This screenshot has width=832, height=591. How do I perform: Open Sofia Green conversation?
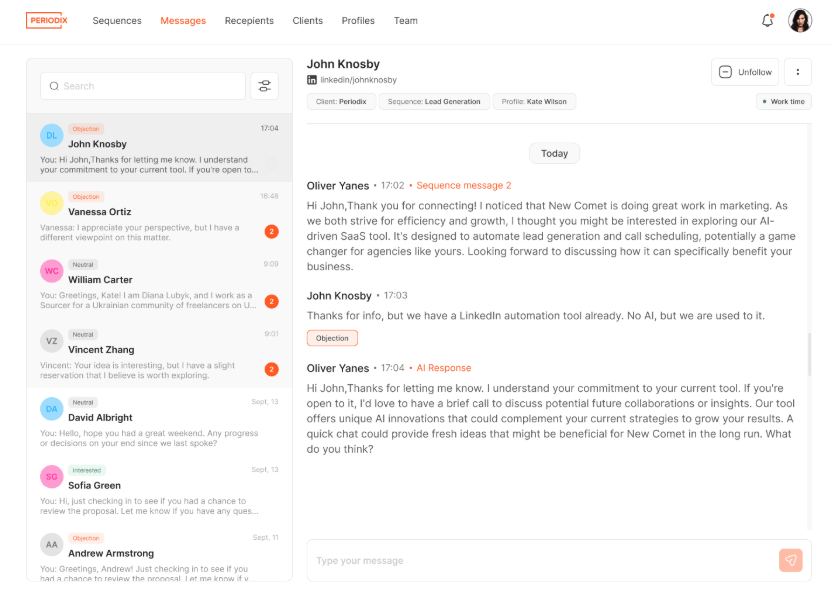159,490
